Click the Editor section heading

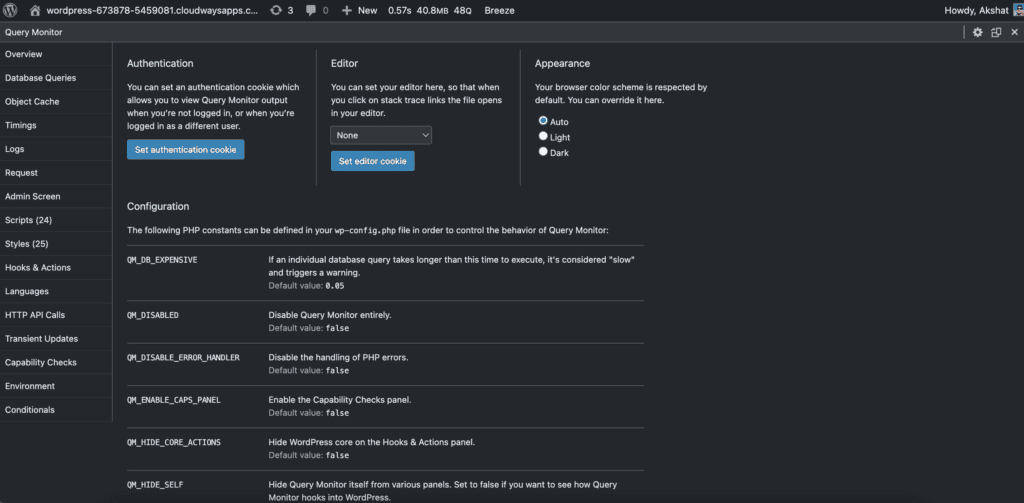(x=344, y=64)
